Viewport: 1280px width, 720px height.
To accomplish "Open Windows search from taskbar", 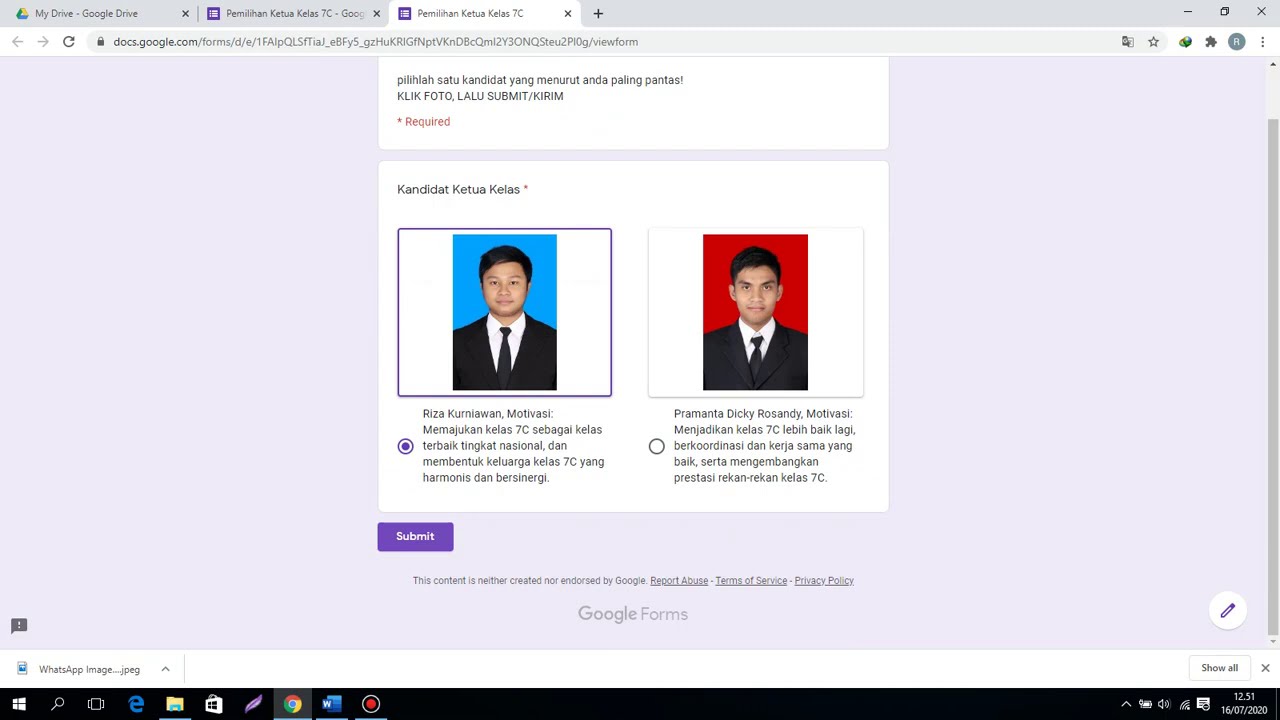I will (x=58, y=704).
